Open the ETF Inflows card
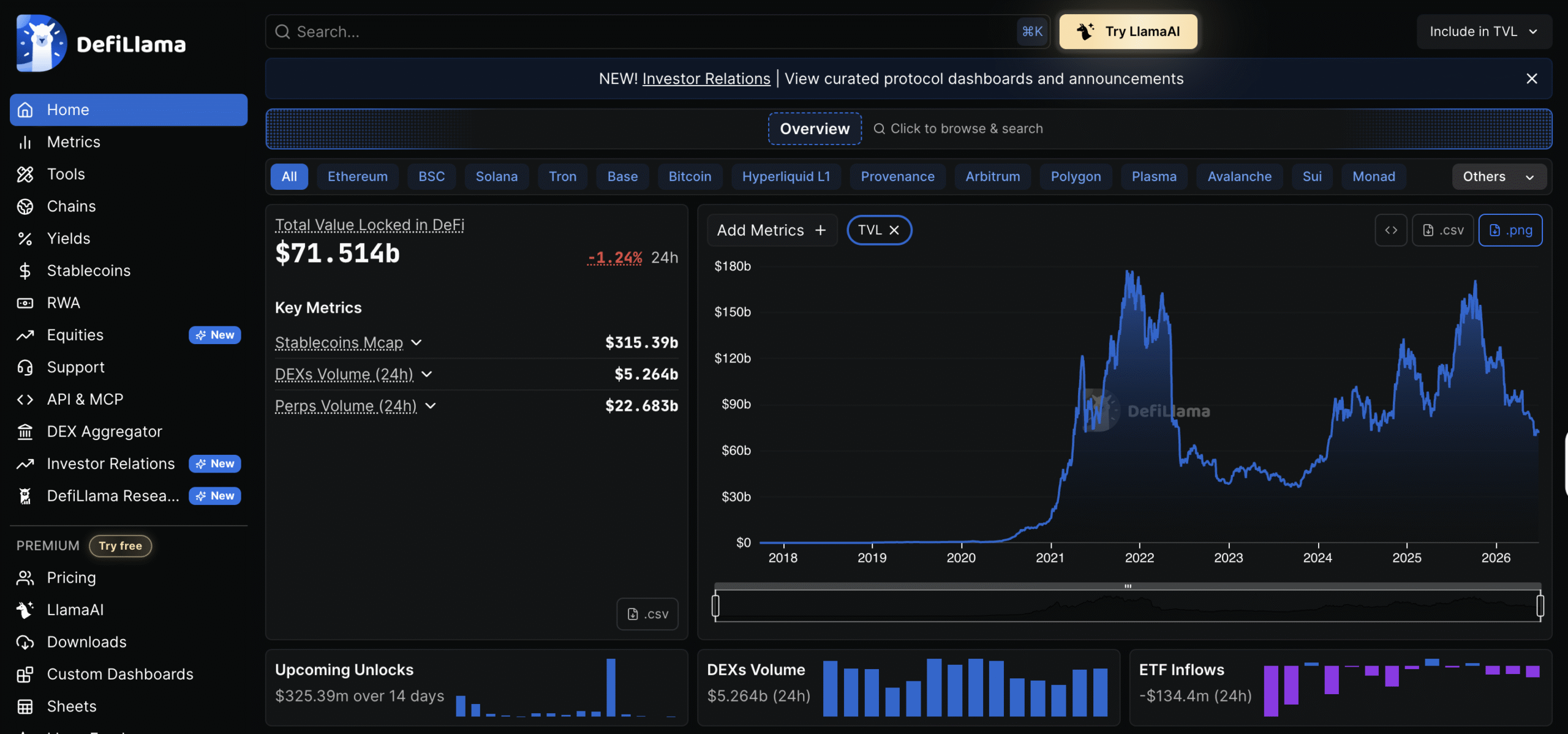 click(1340, 688)
